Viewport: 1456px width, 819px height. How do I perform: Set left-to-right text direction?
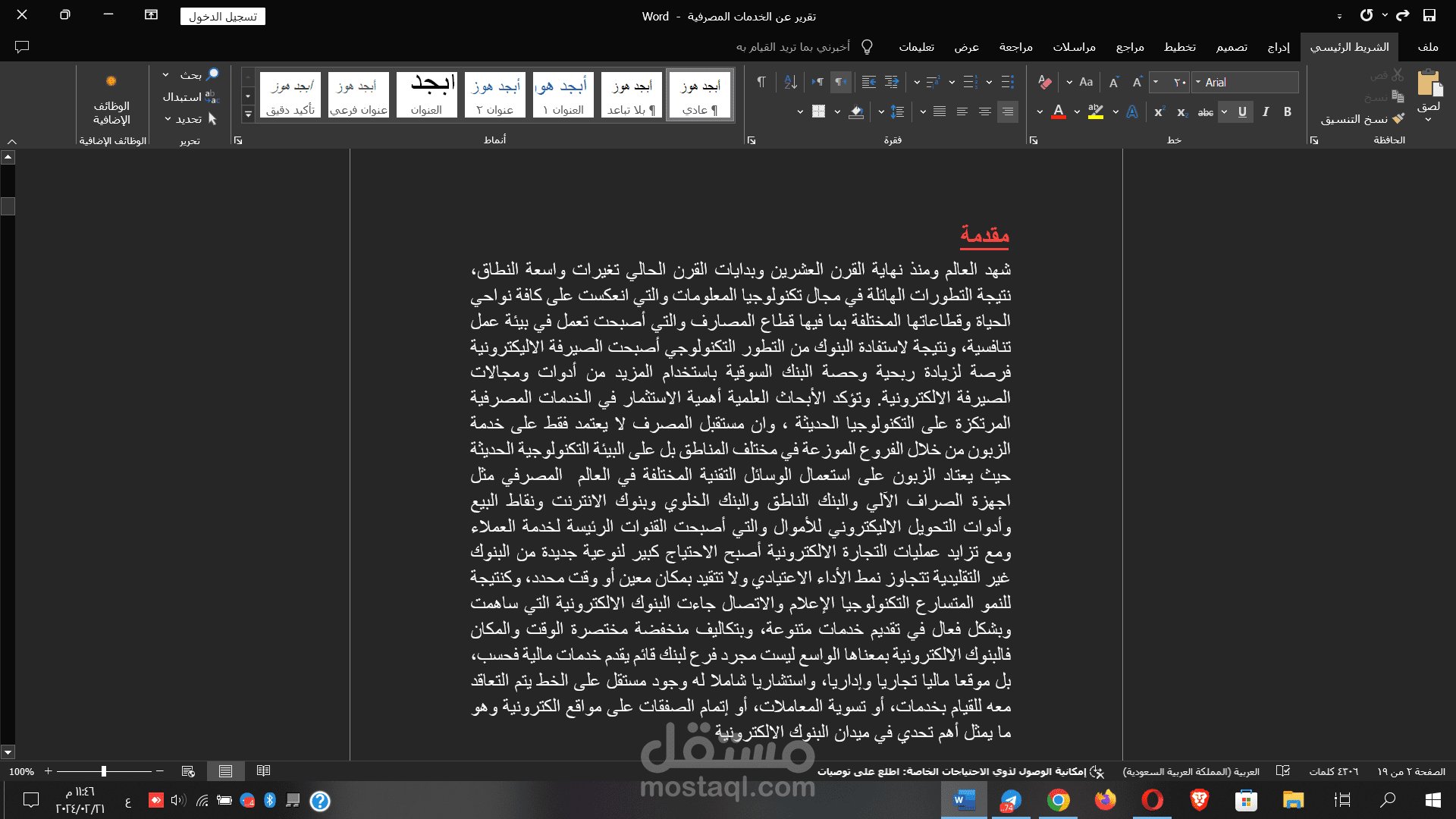point(817,82)
